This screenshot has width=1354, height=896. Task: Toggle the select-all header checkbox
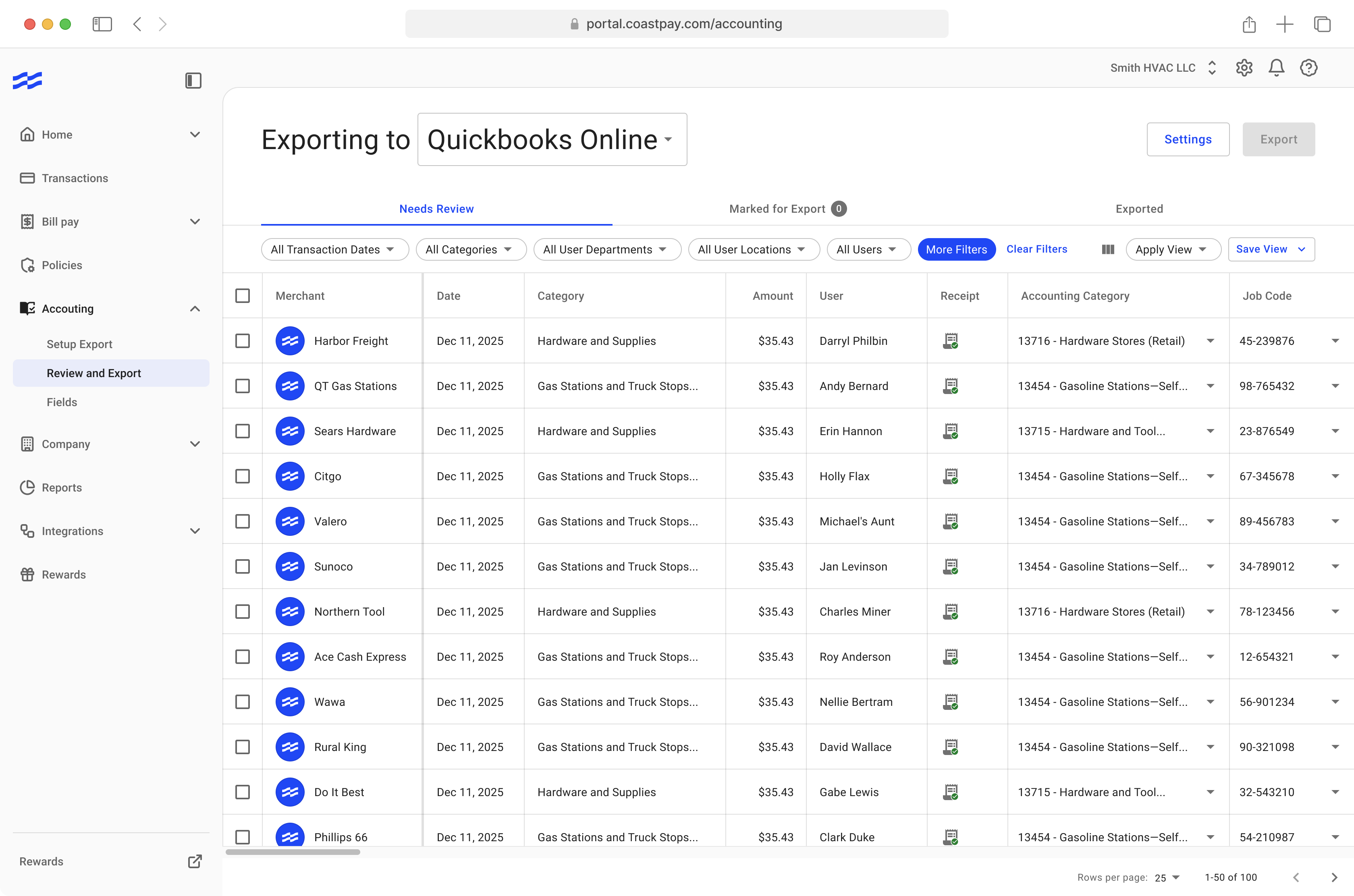point(242,295)
